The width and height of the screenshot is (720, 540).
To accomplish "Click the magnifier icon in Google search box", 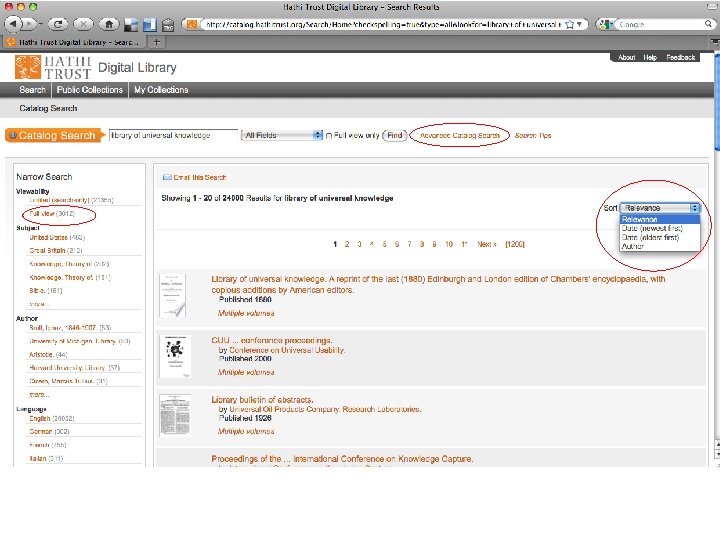I will click(x=709, y=24).
